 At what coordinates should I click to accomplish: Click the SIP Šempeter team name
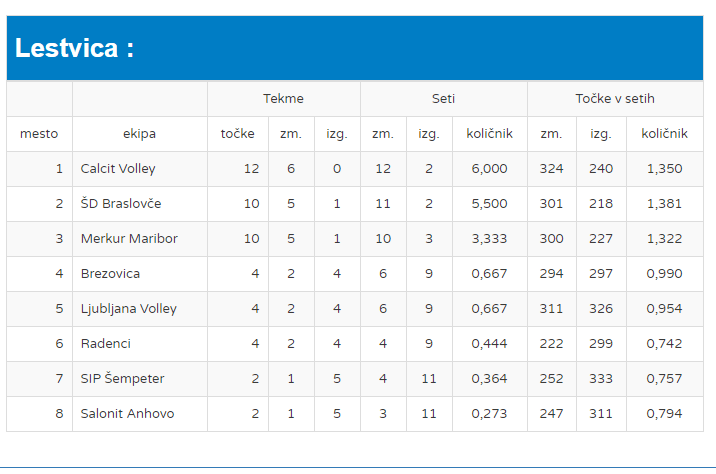pos(122,378)
